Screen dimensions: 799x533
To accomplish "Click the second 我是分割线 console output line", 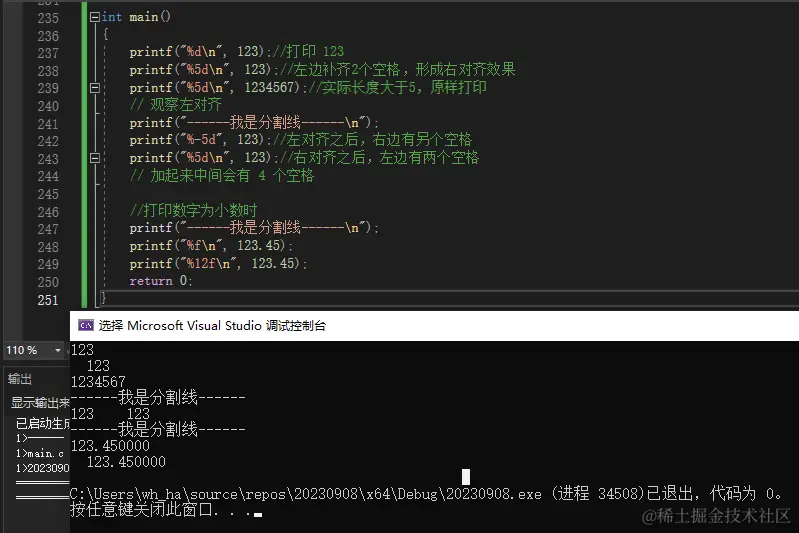I will pos(158,429).
